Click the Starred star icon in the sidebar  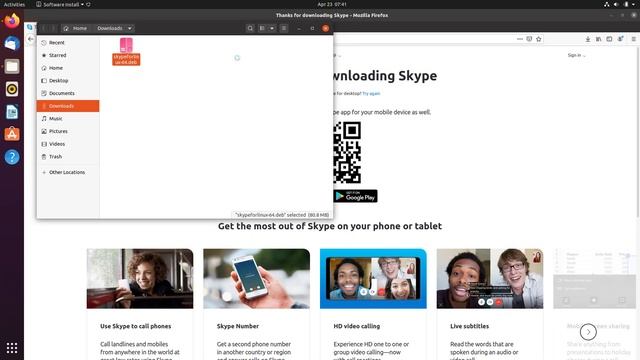pos(44,55)
